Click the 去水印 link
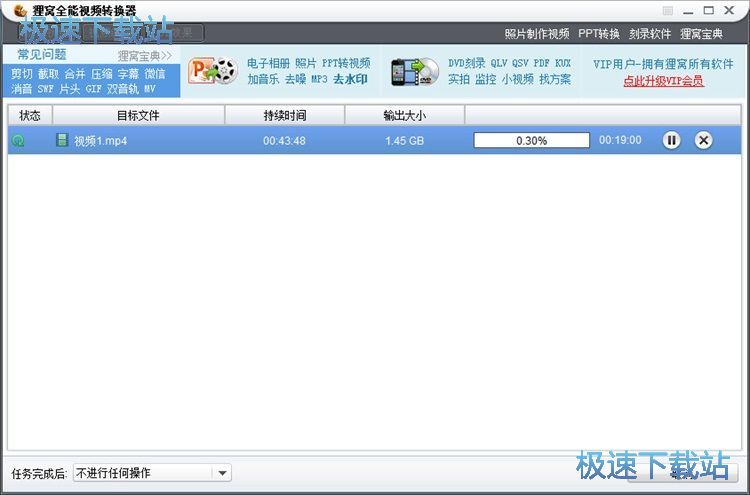This screenshot has width=750, height=495. [x=351, y=79]
